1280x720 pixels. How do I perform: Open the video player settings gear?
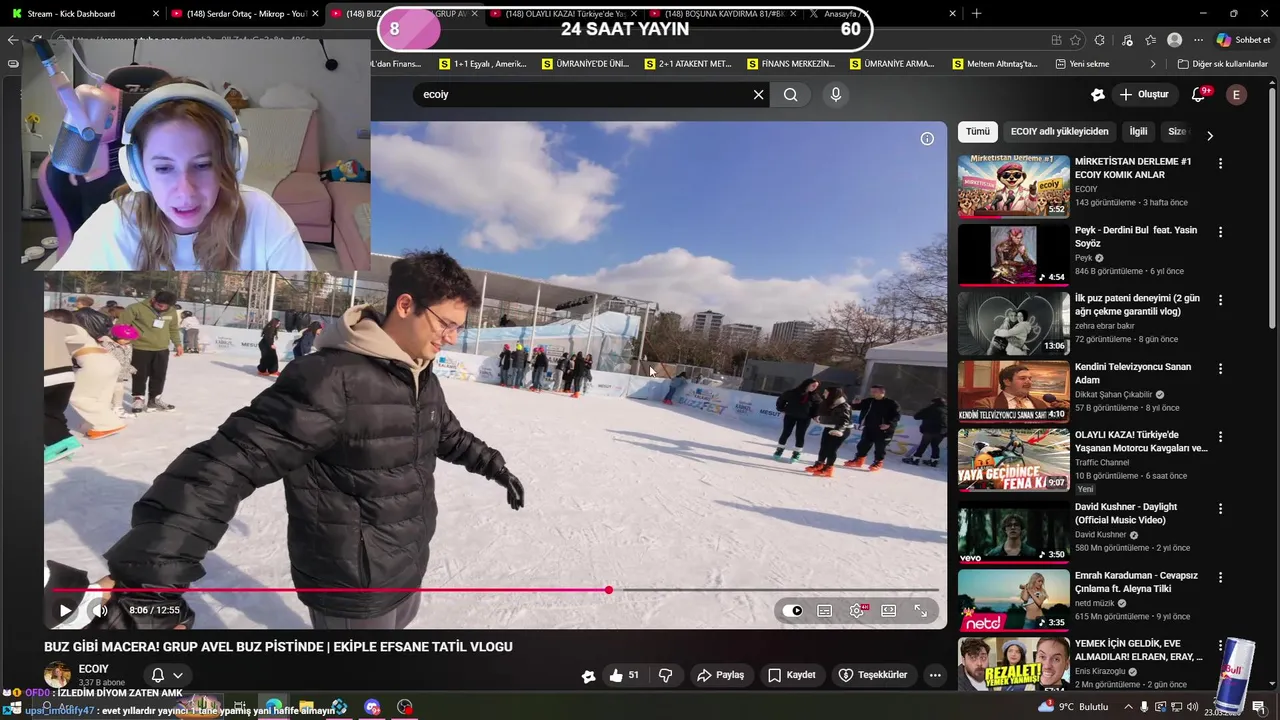(x=857, y=610)
